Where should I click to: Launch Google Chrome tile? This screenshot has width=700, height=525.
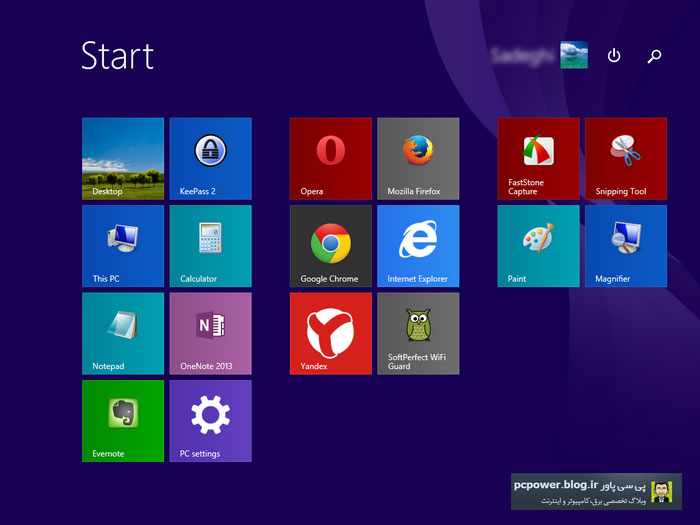pos(330,246)
